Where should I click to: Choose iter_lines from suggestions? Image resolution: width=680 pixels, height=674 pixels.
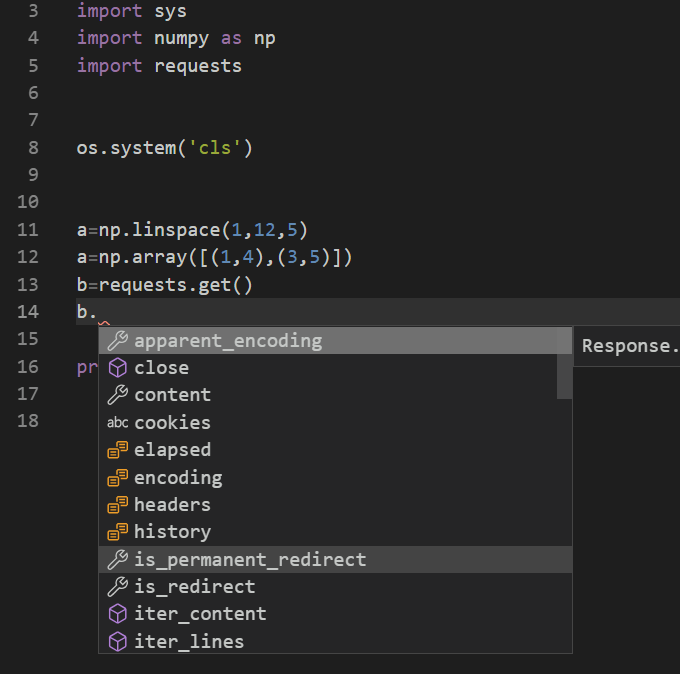pyautogui.click(x=335, y=641)
